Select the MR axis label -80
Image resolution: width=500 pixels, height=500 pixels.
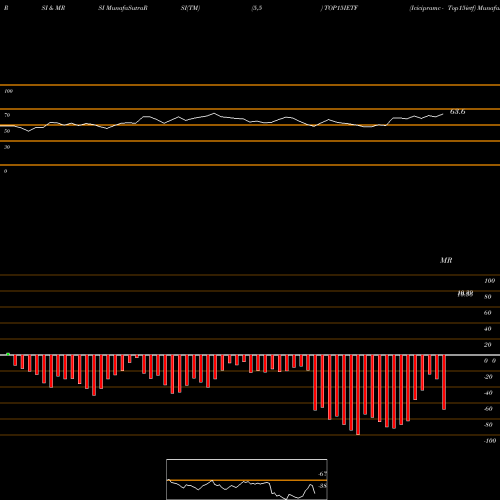488,425
